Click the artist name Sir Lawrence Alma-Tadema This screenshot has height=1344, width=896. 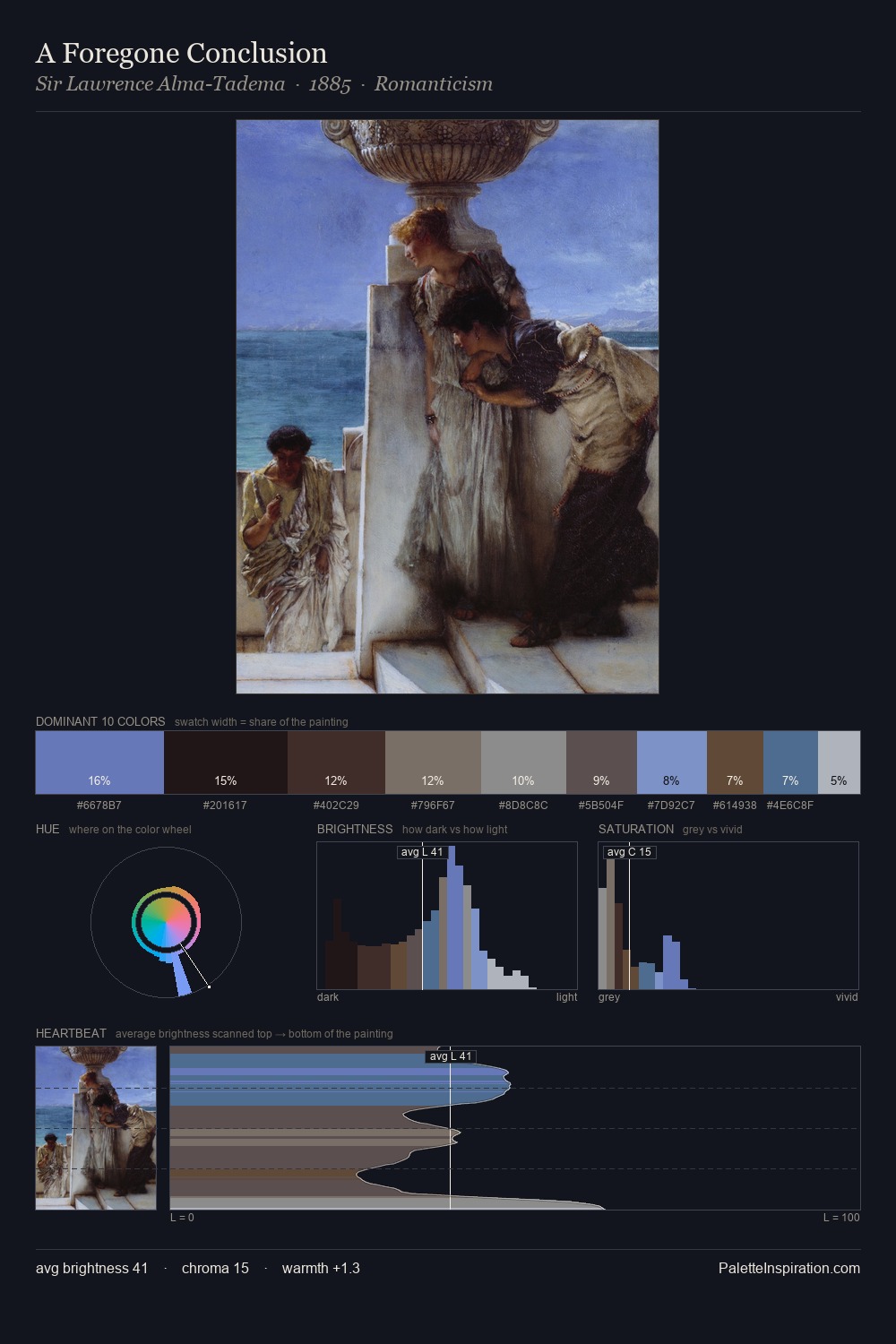coord(160,83)
